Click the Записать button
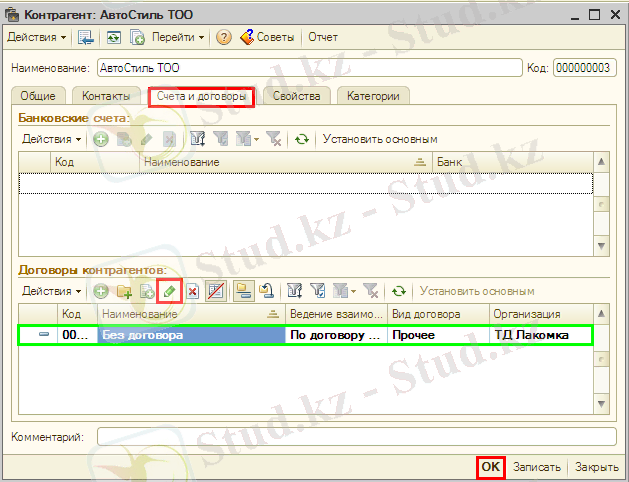This screenshot has width=629, height=482. click(x=537, y=467)
